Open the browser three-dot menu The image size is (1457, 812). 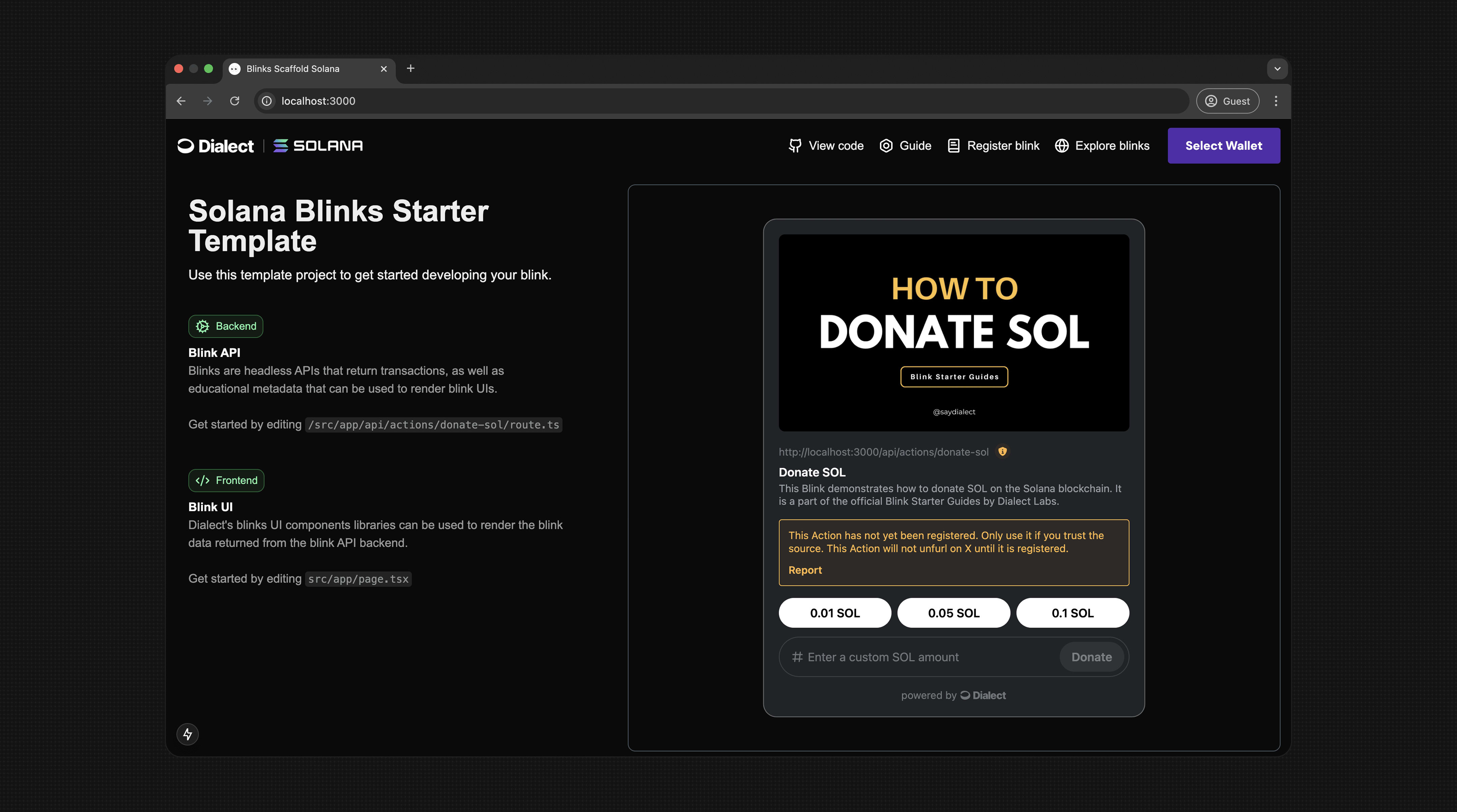click(x=1276, y=101)
